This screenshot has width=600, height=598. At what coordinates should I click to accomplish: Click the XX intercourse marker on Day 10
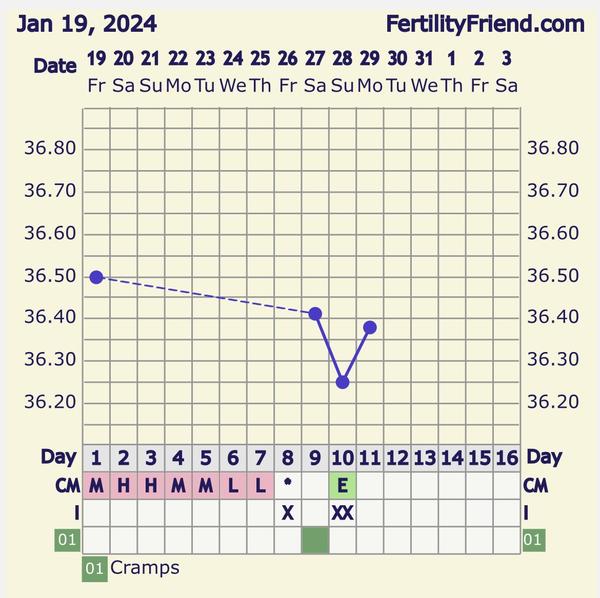coord(343,513)
